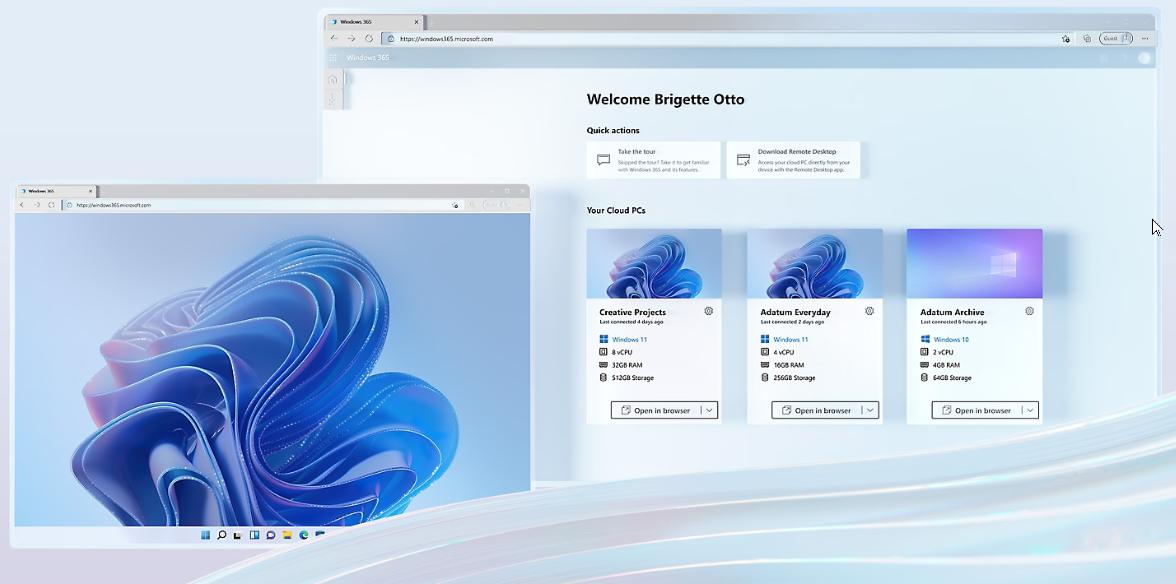The width and height of the screenshot is (1176, 584).
Task: Open Microsoft Edge from Cloud PC taskbar
Action: click(303, 535)
